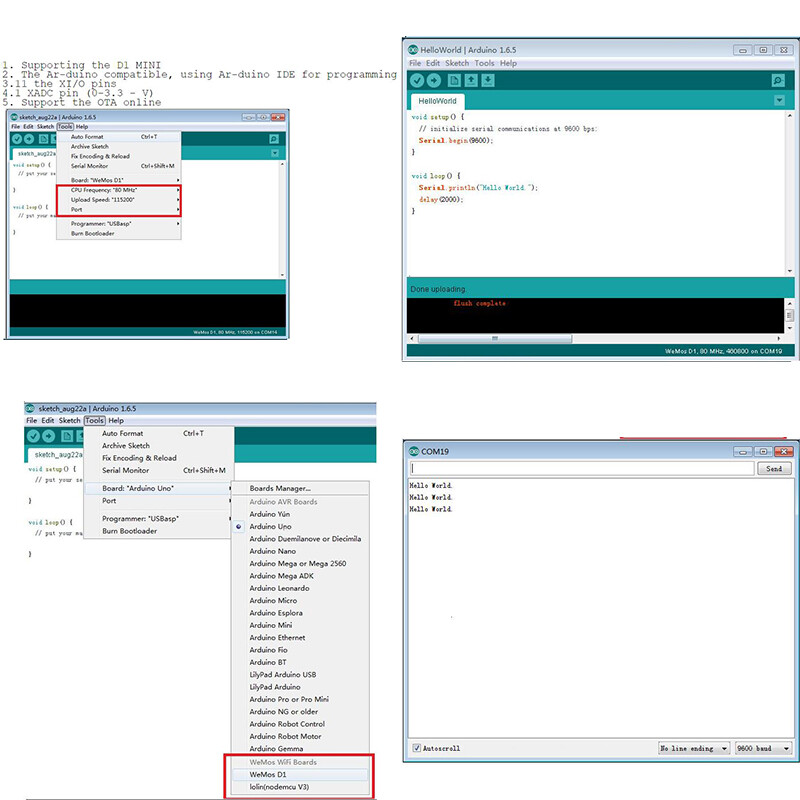The height and width of the screenshot is (800, 800).
Task: Toggle Autoscroll checkbox in COM19 window
Action: pyautogui.click(x=416, y=748)
